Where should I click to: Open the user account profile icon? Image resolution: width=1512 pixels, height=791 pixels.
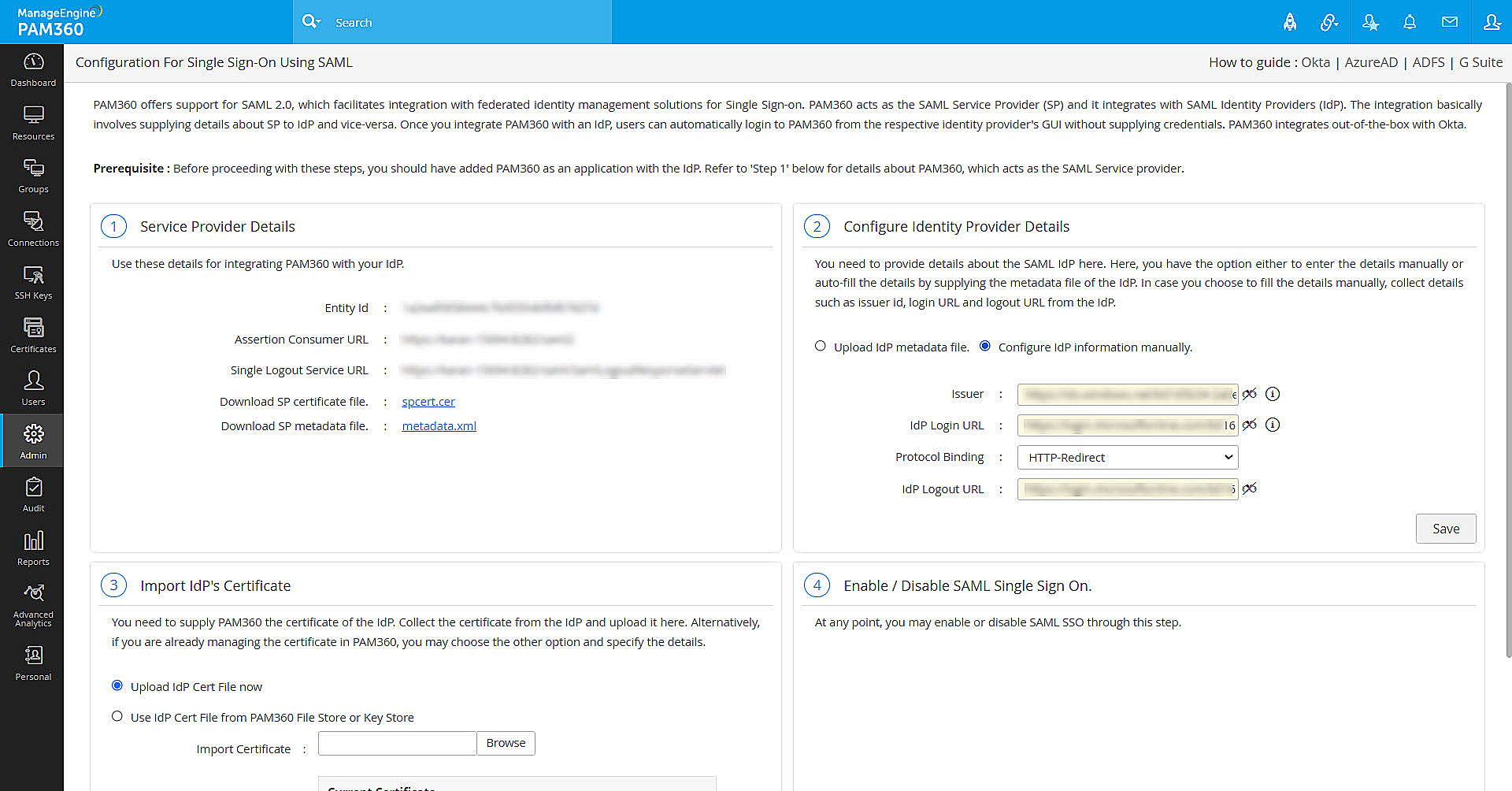(1492, 22)
